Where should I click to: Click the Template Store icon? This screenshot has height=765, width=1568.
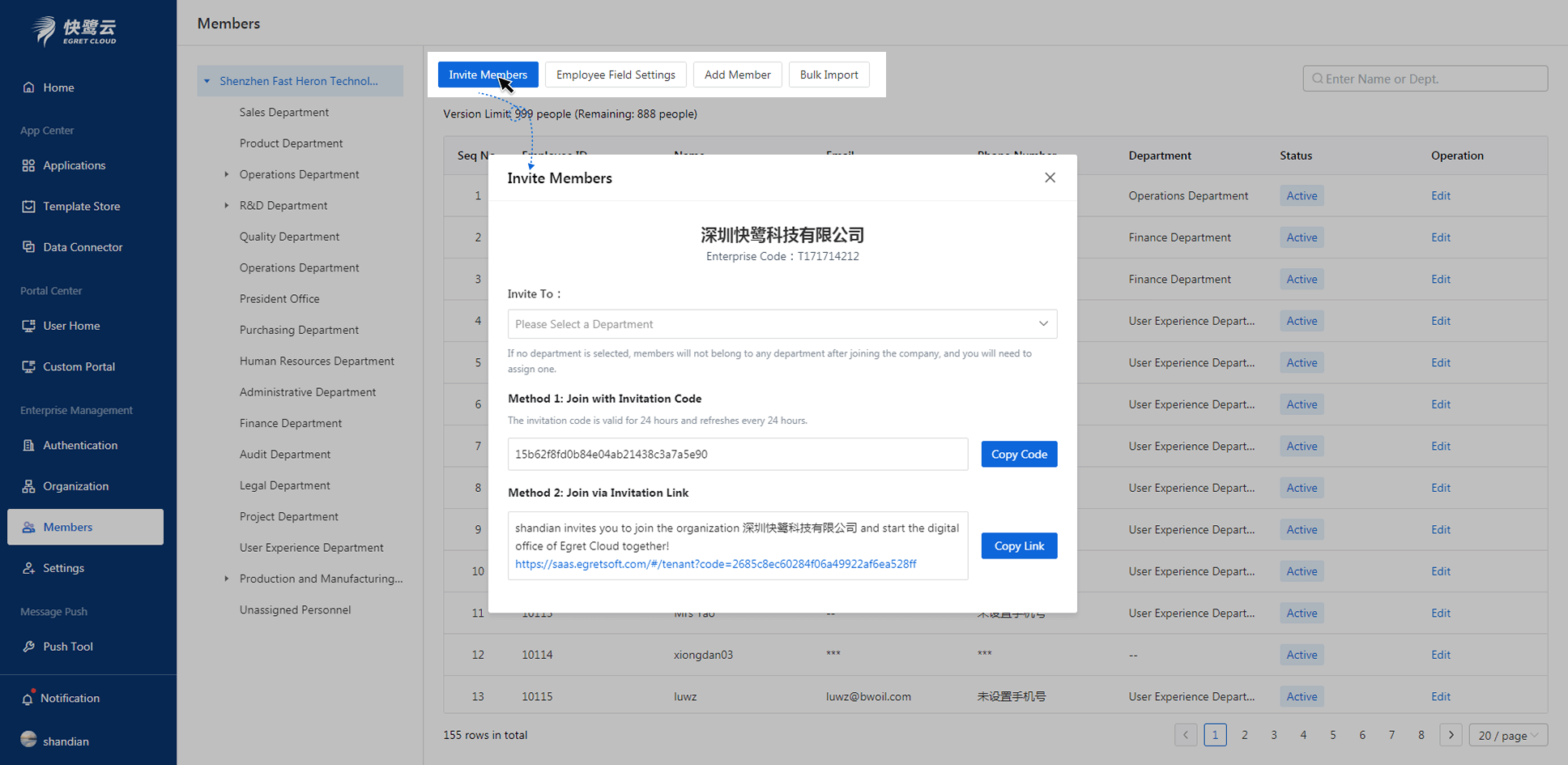pyautogui.click(x=28, y=207)
